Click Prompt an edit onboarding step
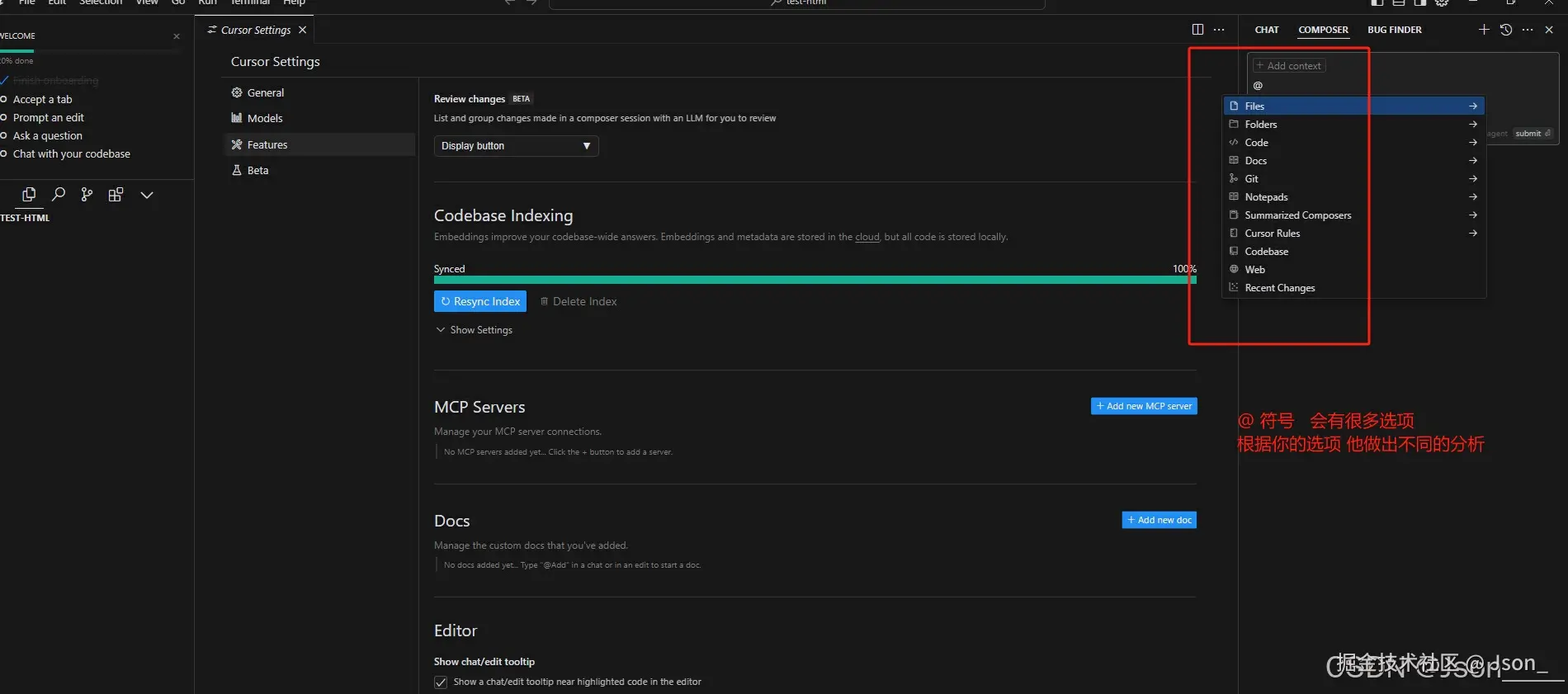Screen dimensions: 1568x694 click(48, 117)
